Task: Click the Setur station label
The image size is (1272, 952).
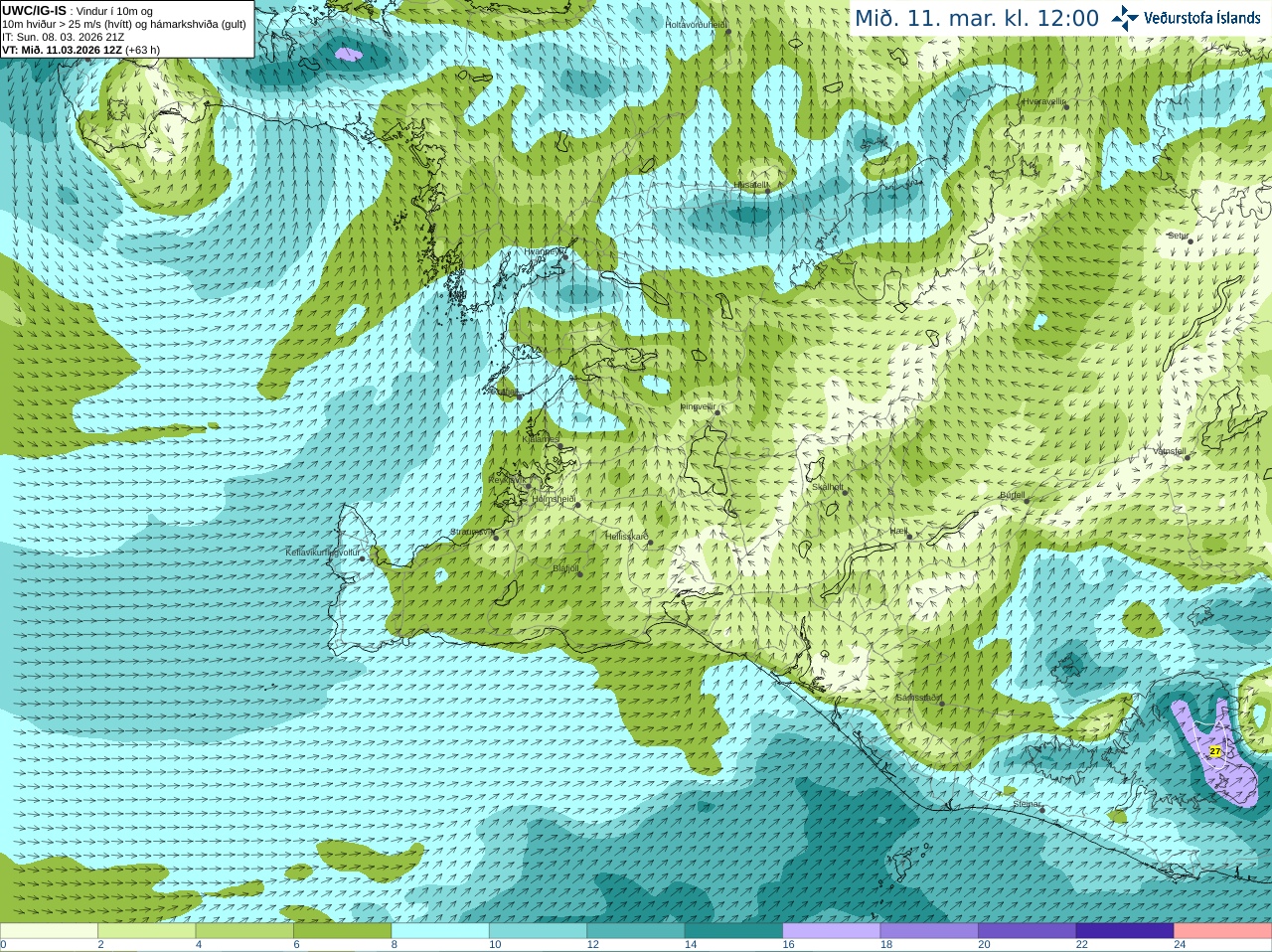Action: click(x=1178, y=236)
